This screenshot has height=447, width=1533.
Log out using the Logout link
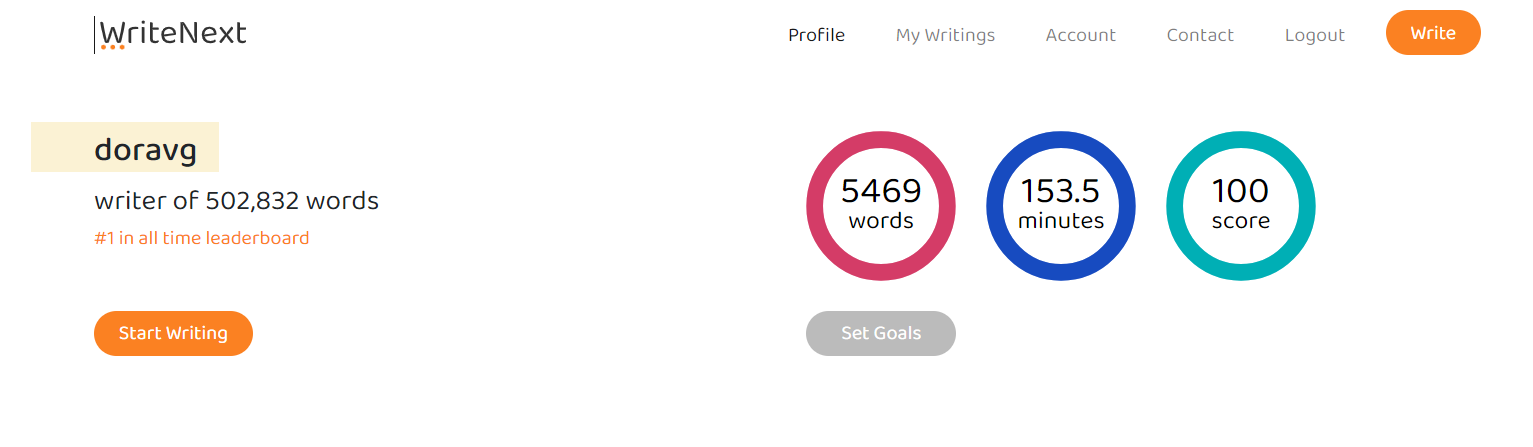point(1314,35)
